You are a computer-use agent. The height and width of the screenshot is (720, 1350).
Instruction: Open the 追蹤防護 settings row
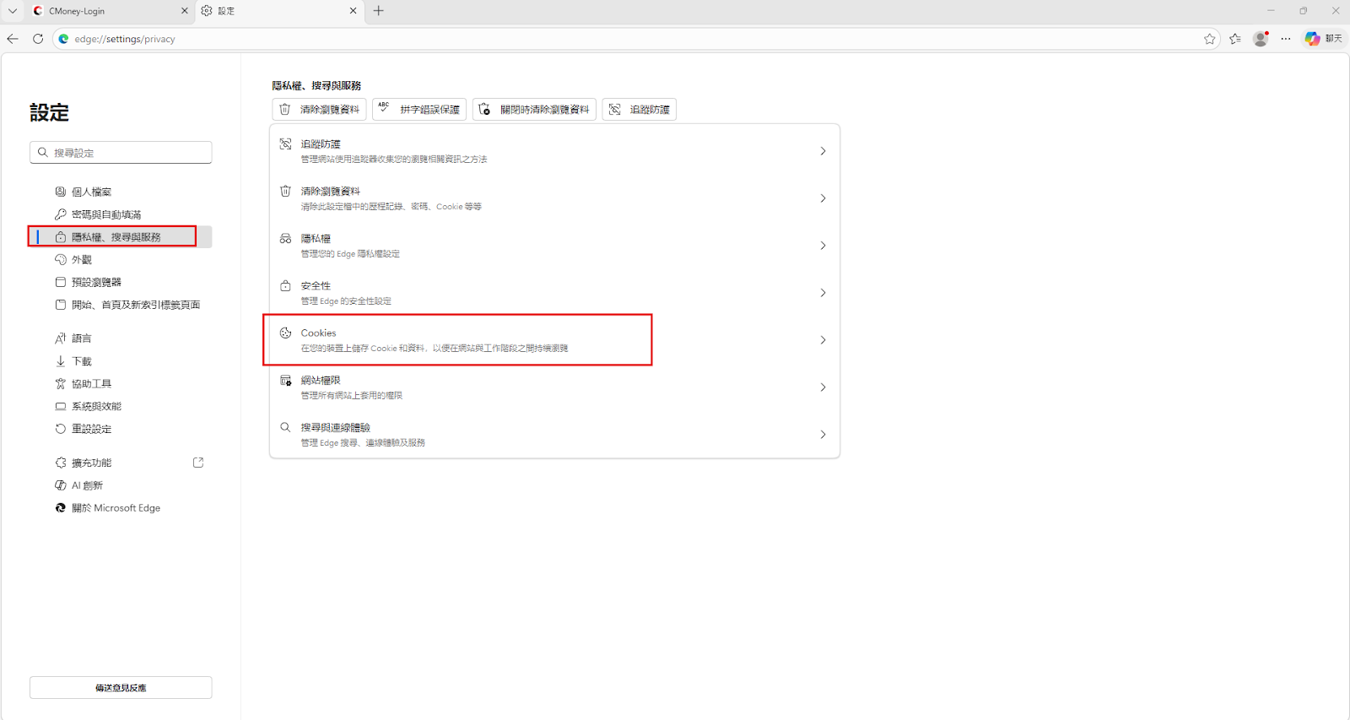555,151
